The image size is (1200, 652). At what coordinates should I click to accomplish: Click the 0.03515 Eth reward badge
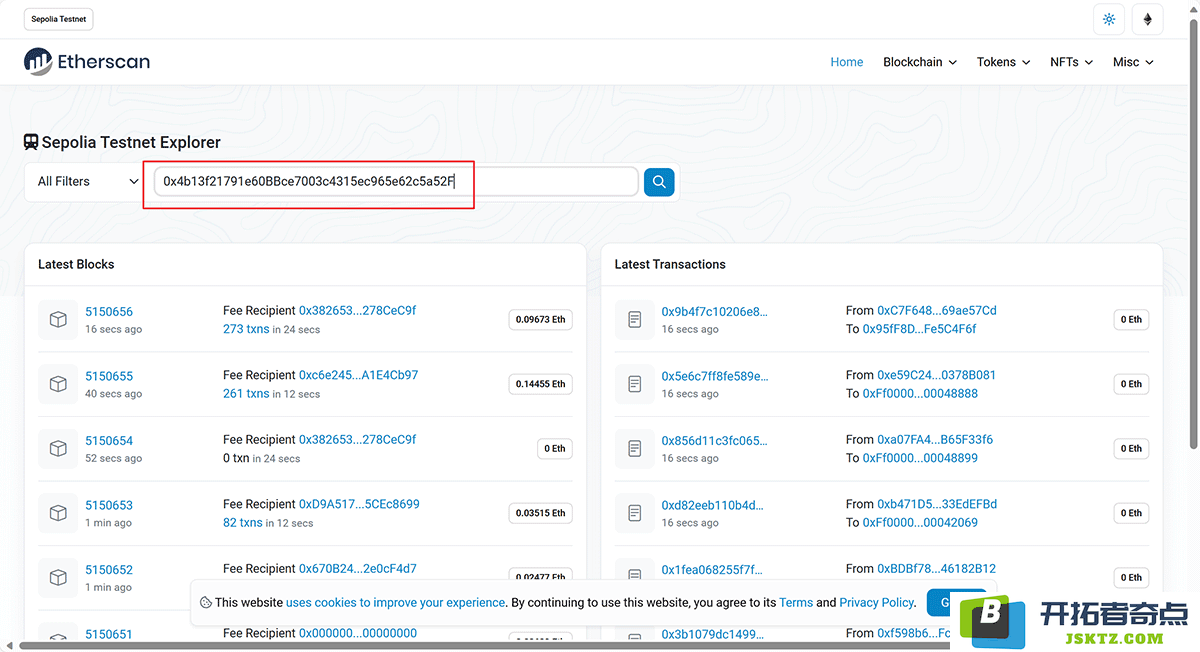[x=540, y=513]
